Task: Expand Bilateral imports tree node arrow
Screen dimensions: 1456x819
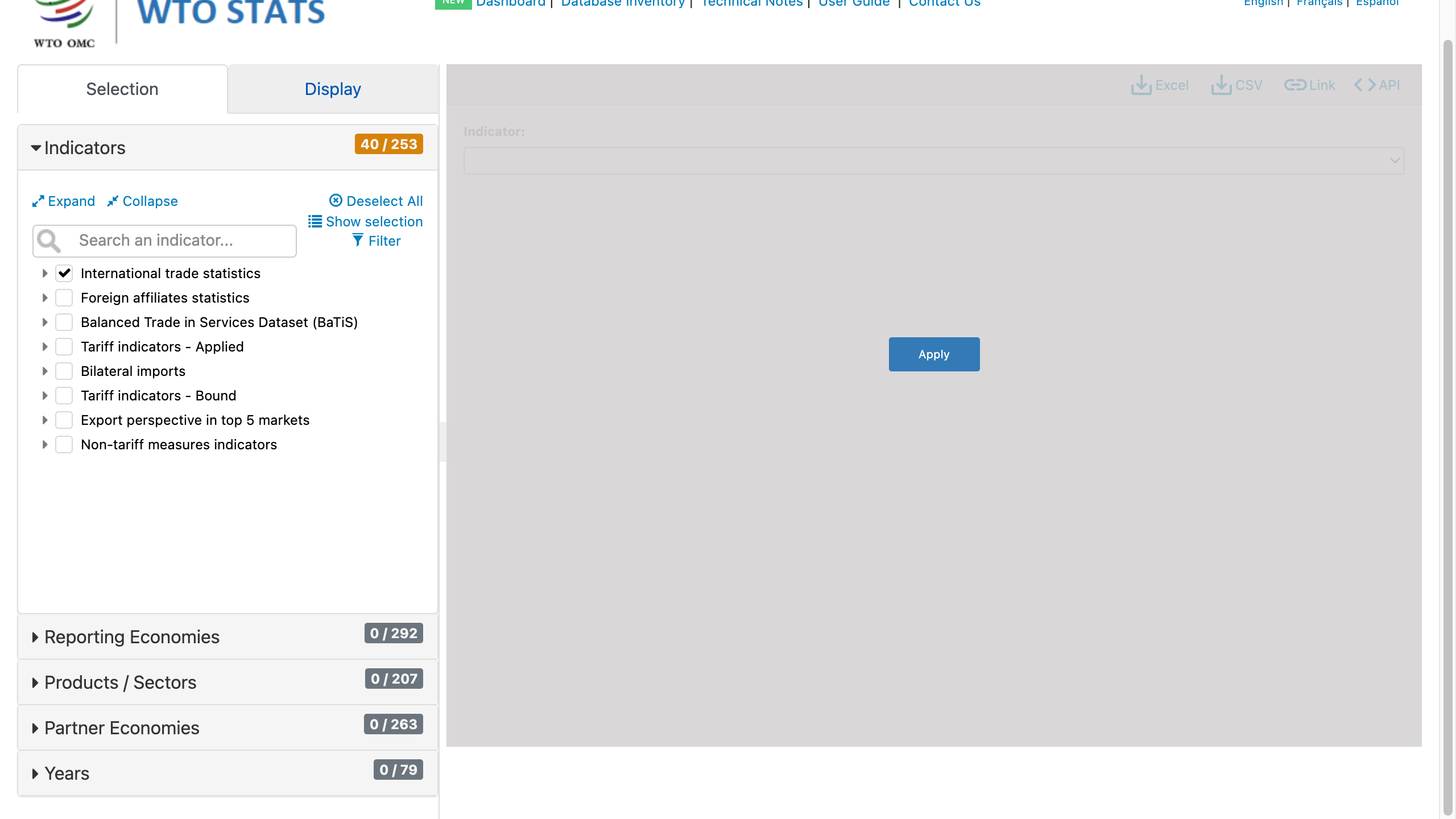Action: pos(45,371)
